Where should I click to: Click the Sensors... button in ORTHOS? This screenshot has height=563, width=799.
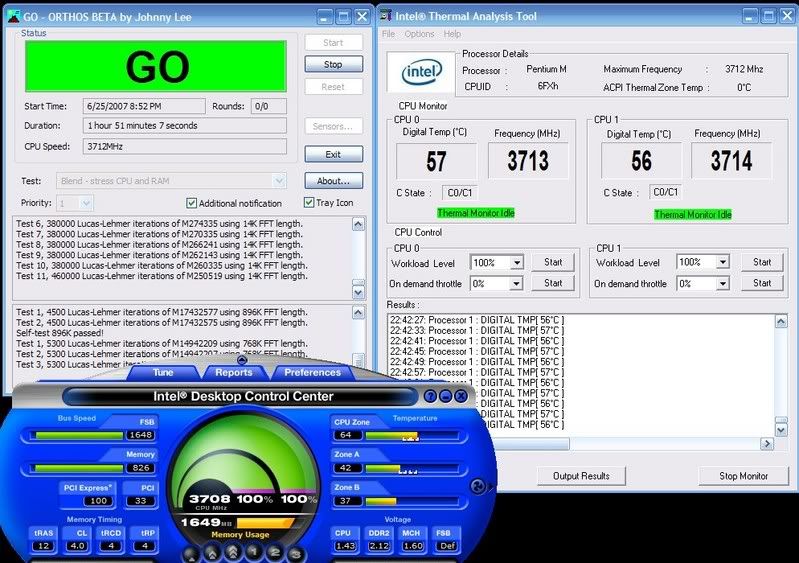(x=333, y=126)
